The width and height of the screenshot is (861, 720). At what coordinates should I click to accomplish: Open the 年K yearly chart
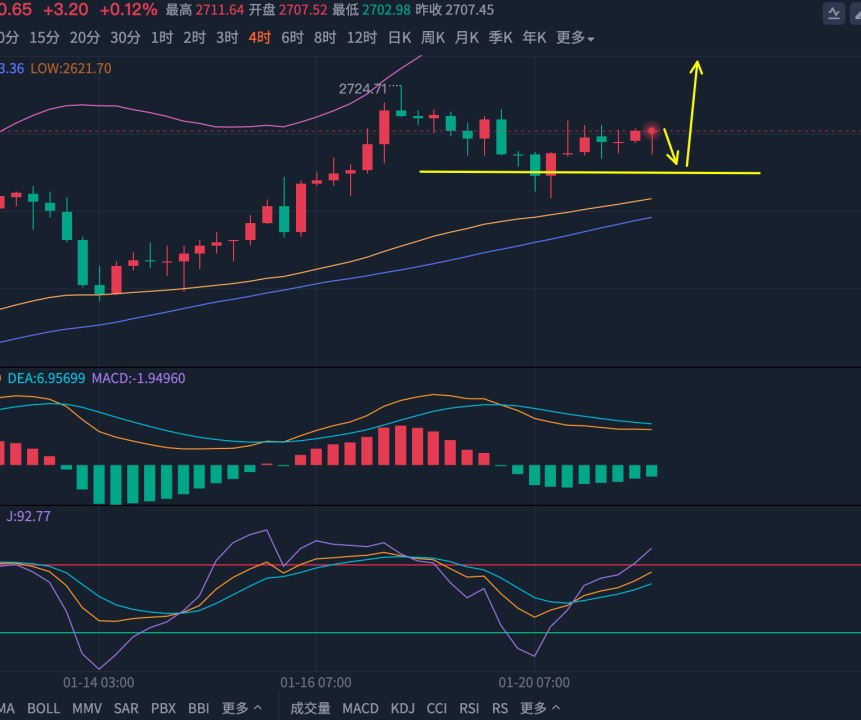click(x=534, y=38)
